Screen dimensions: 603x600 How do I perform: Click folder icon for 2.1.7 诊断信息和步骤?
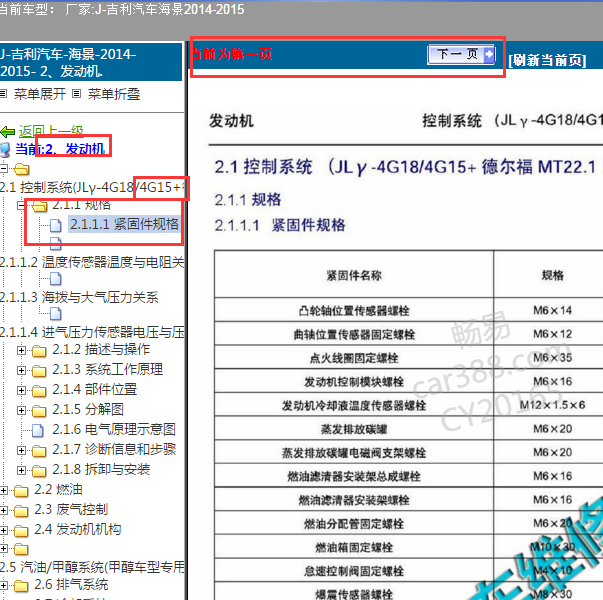coord(39,451)
